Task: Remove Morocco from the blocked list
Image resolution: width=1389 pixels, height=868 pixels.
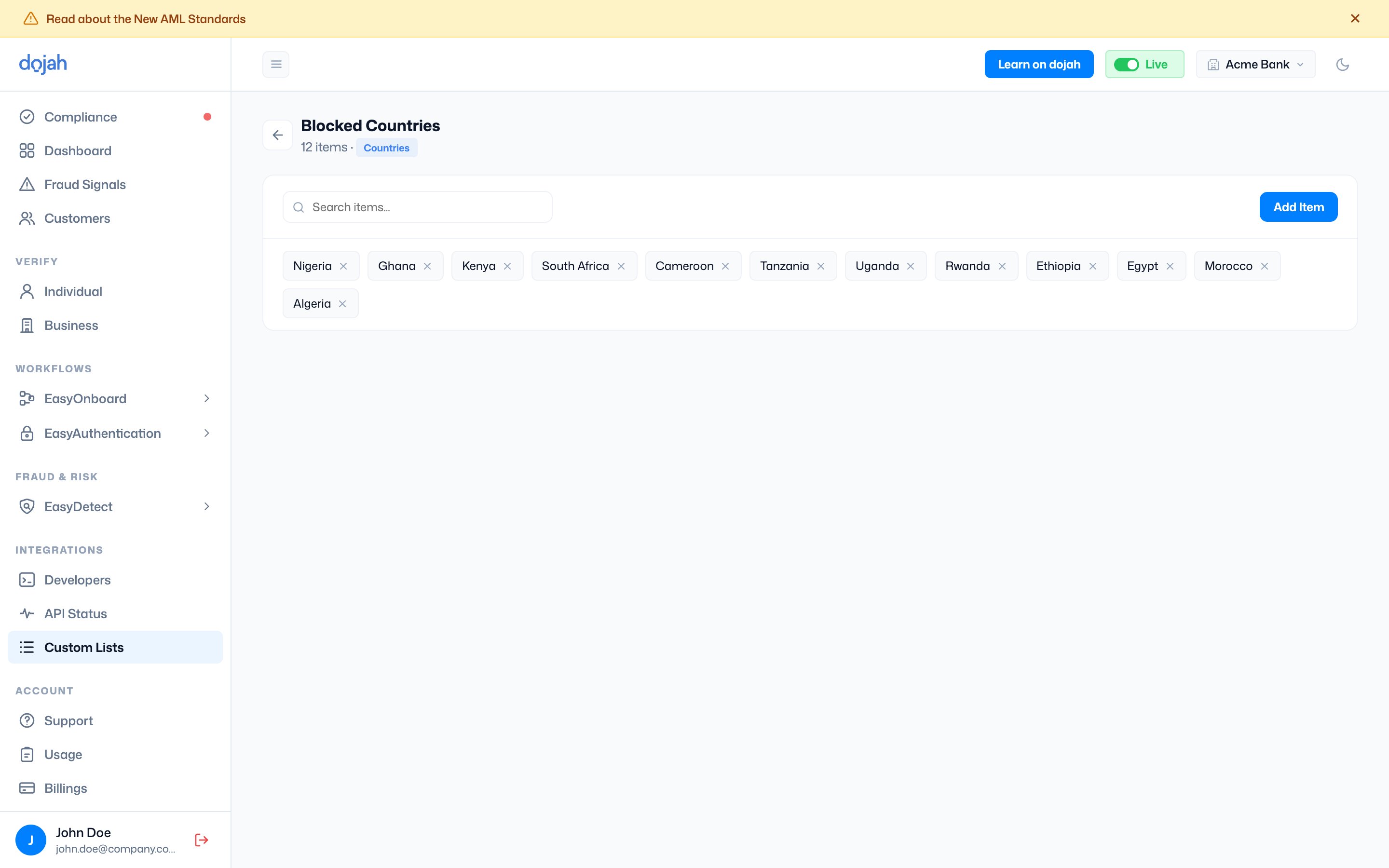Action: point(1265,266)
